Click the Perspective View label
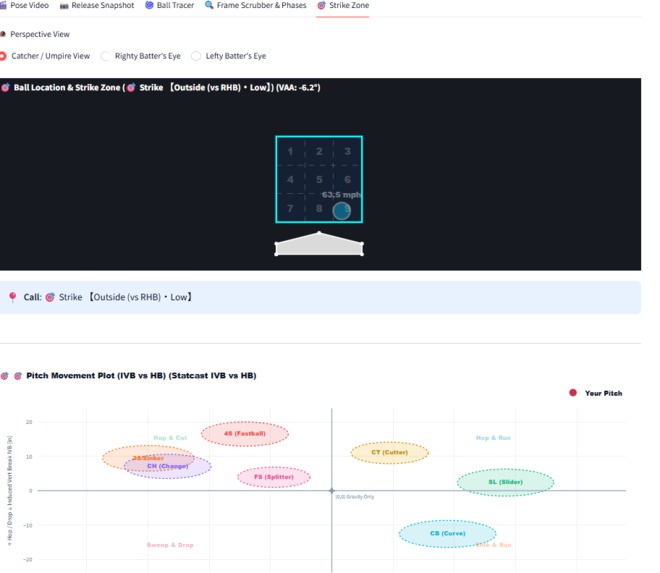Viewport: 660px width, 573px height. pos(40,34)
